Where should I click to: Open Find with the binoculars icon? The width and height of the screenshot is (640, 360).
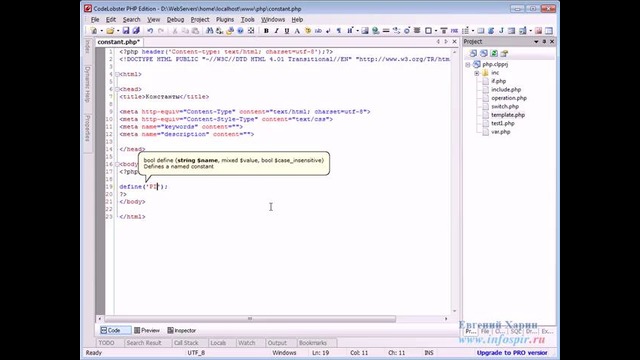pyautogui.click(x=209, y=31)
